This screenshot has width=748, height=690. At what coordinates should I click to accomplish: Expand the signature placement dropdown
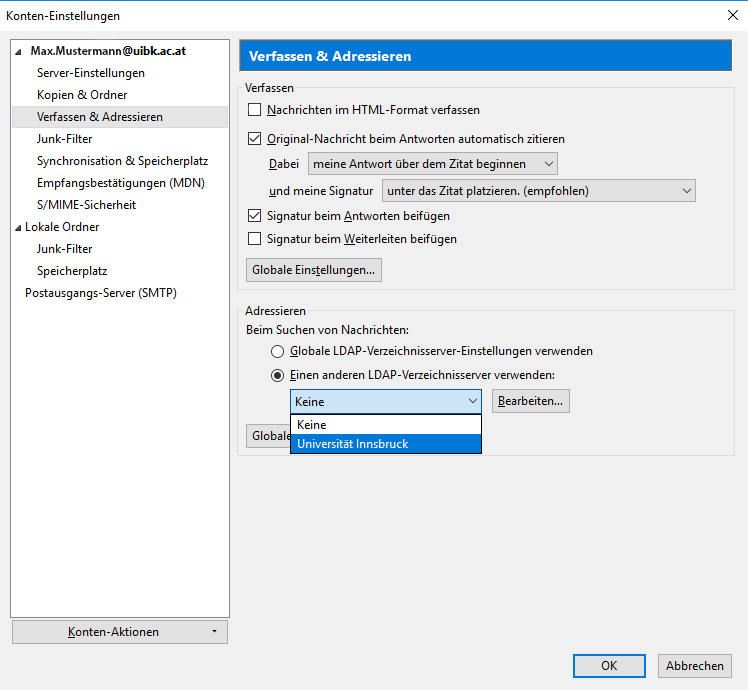pyautogui.click(x=538, y=191)
